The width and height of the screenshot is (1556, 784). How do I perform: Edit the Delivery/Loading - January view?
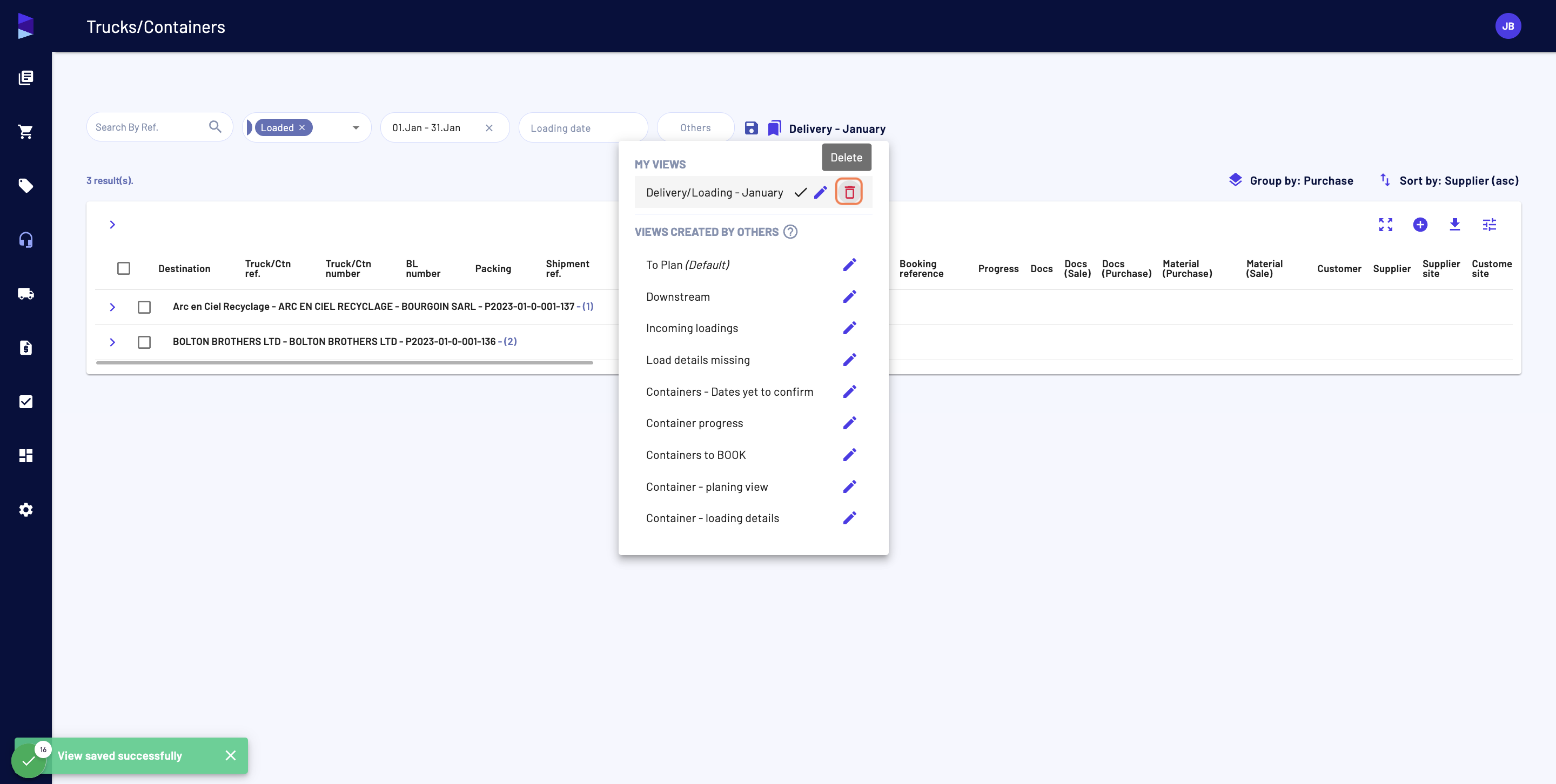[x=820, y=192]
